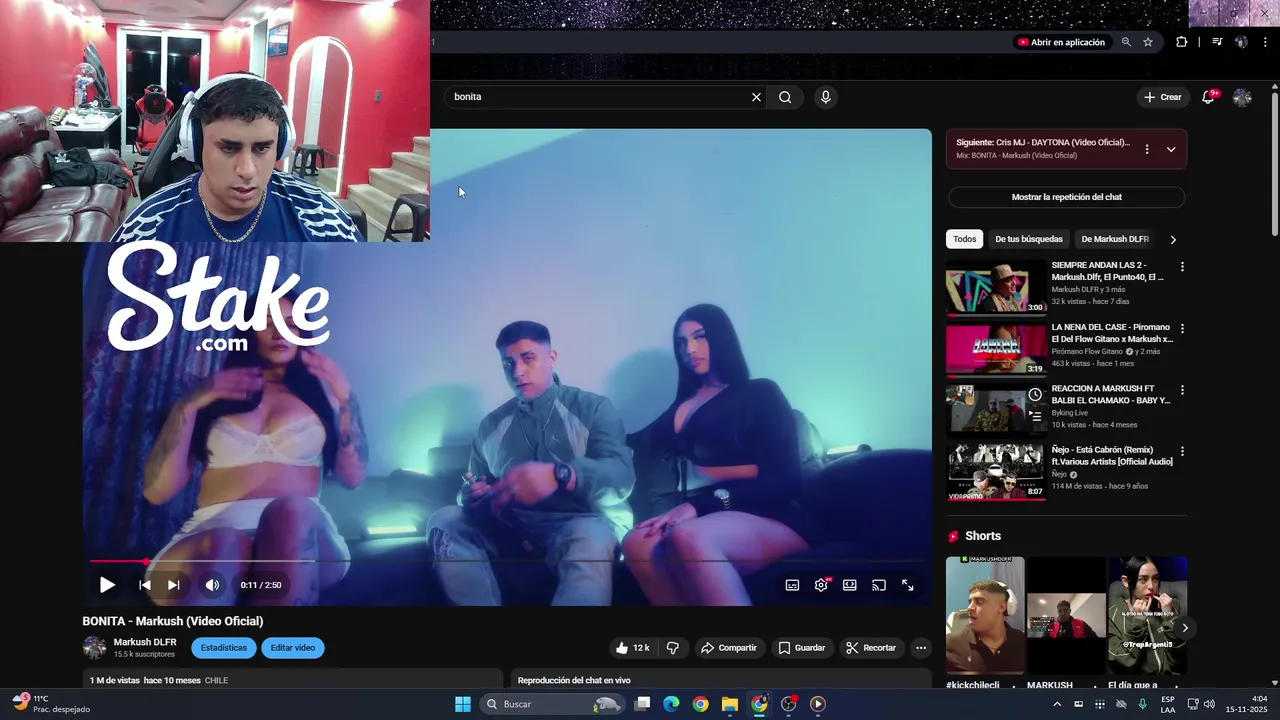Click the search magnifier button

pyautogui.click(x=785, y=97)
